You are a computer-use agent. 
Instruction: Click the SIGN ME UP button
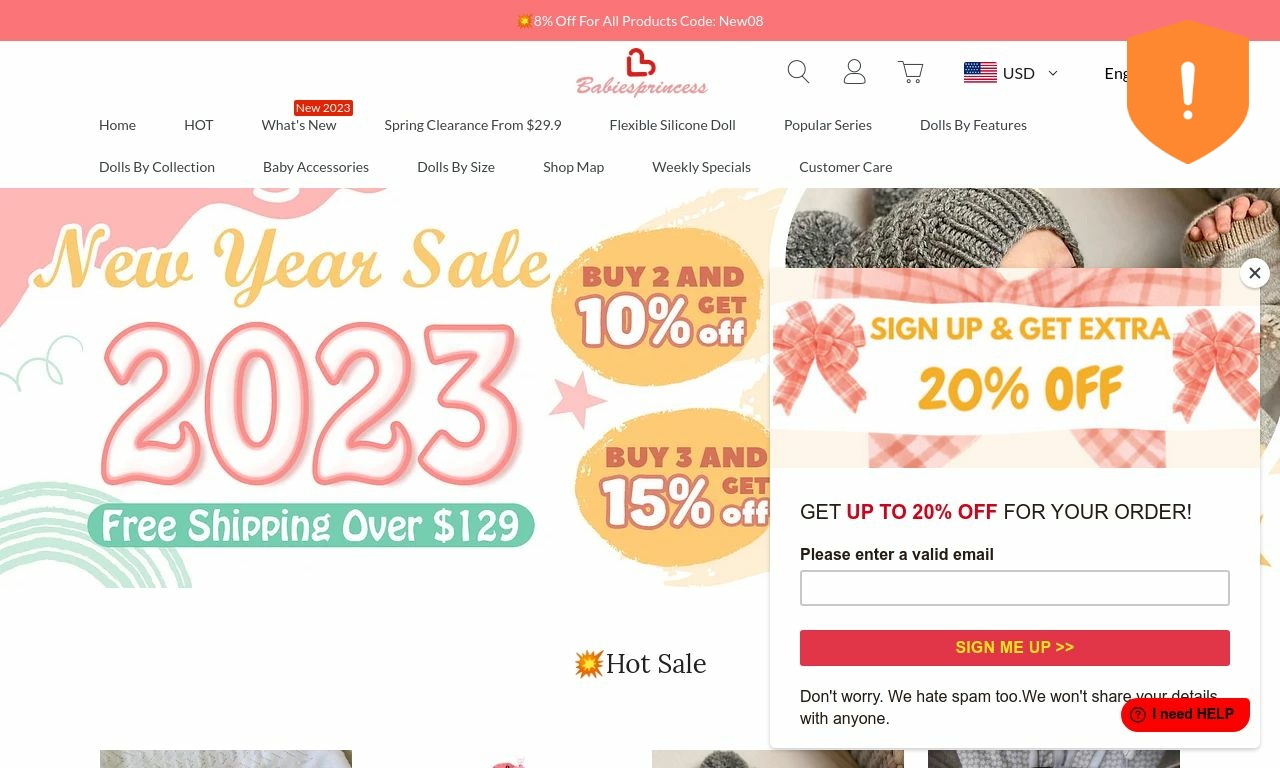pyautogui.click(x=1015, y=648)
